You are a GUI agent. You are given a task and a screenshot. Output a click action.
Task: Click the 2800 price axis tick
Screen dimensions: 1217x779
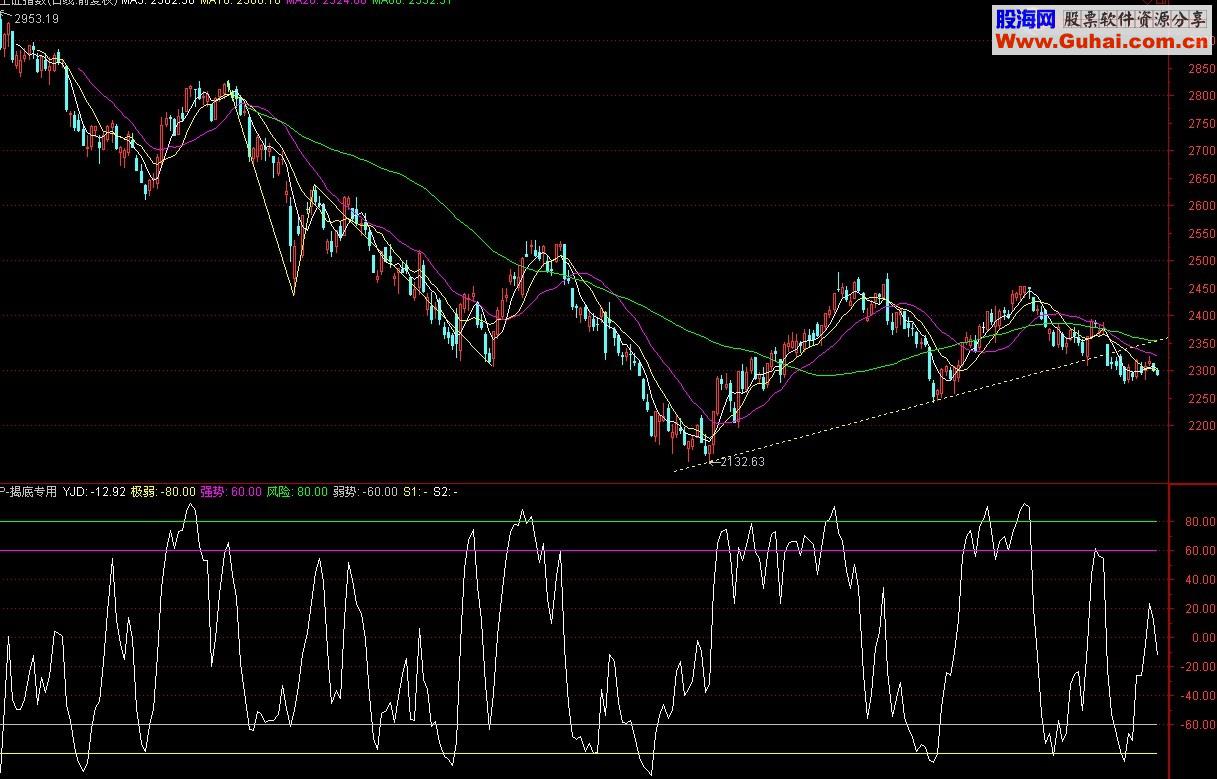tap(1200, 96)
